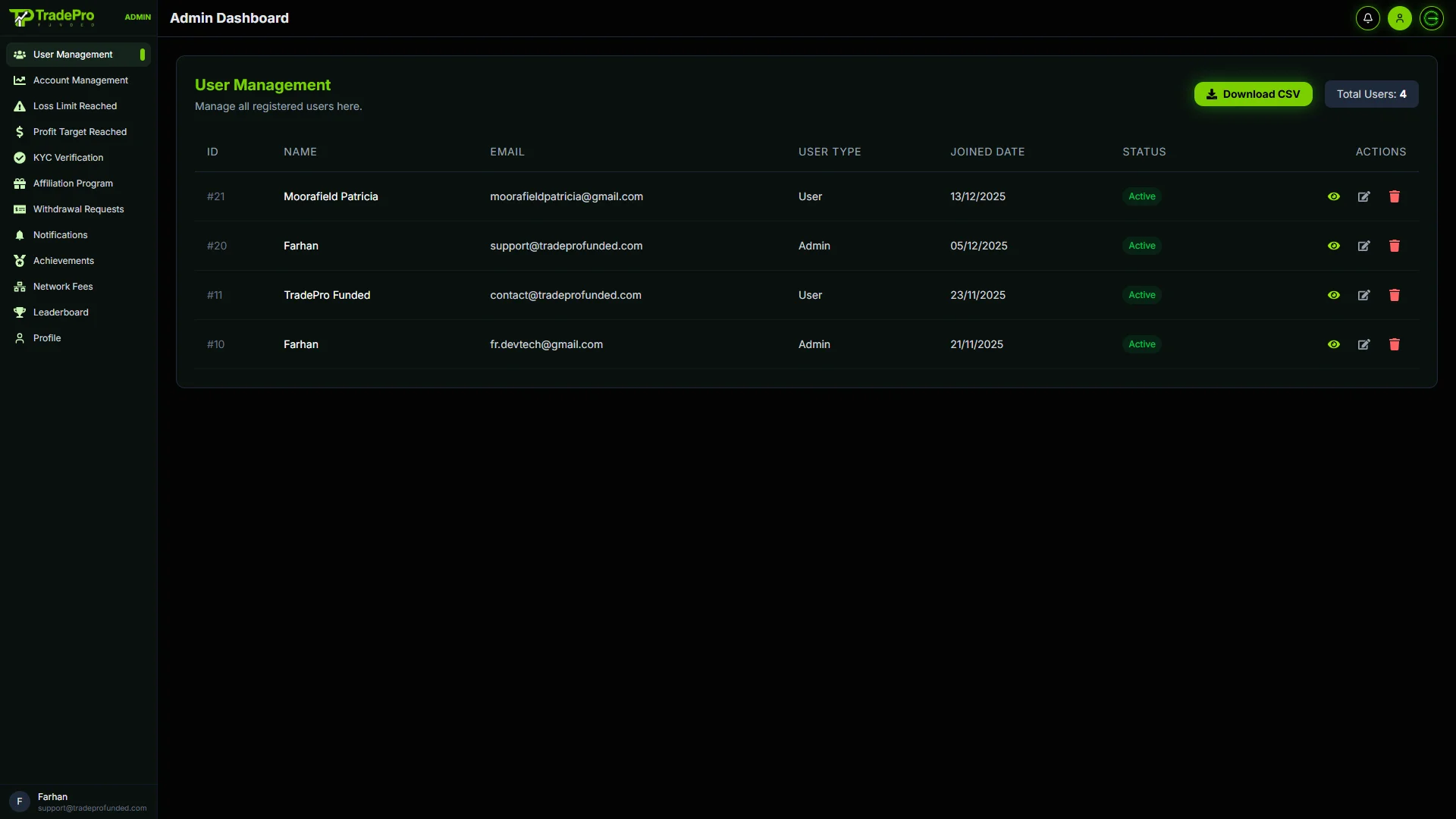Edit the Moorafield Patricia user
The height and width of the screenshot is (819, 1456).
1364,196
